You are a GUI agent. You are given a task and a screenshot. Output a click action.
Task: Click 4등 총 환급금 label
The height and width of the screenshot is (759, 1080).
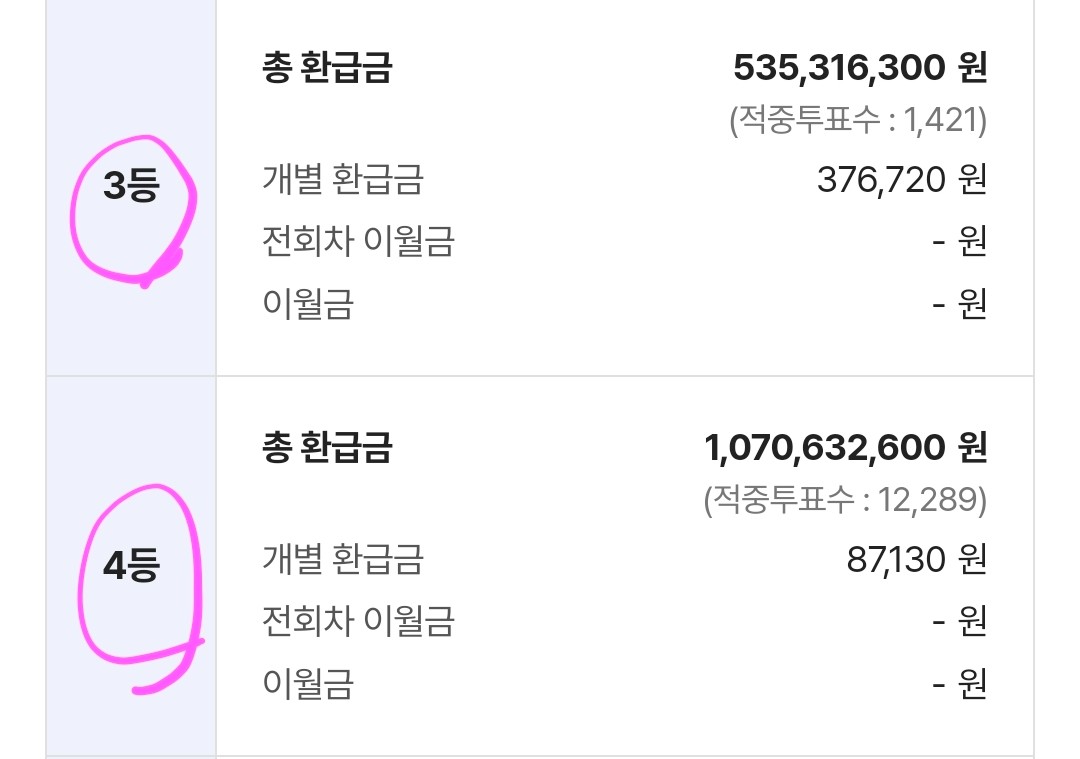(327, 447)
